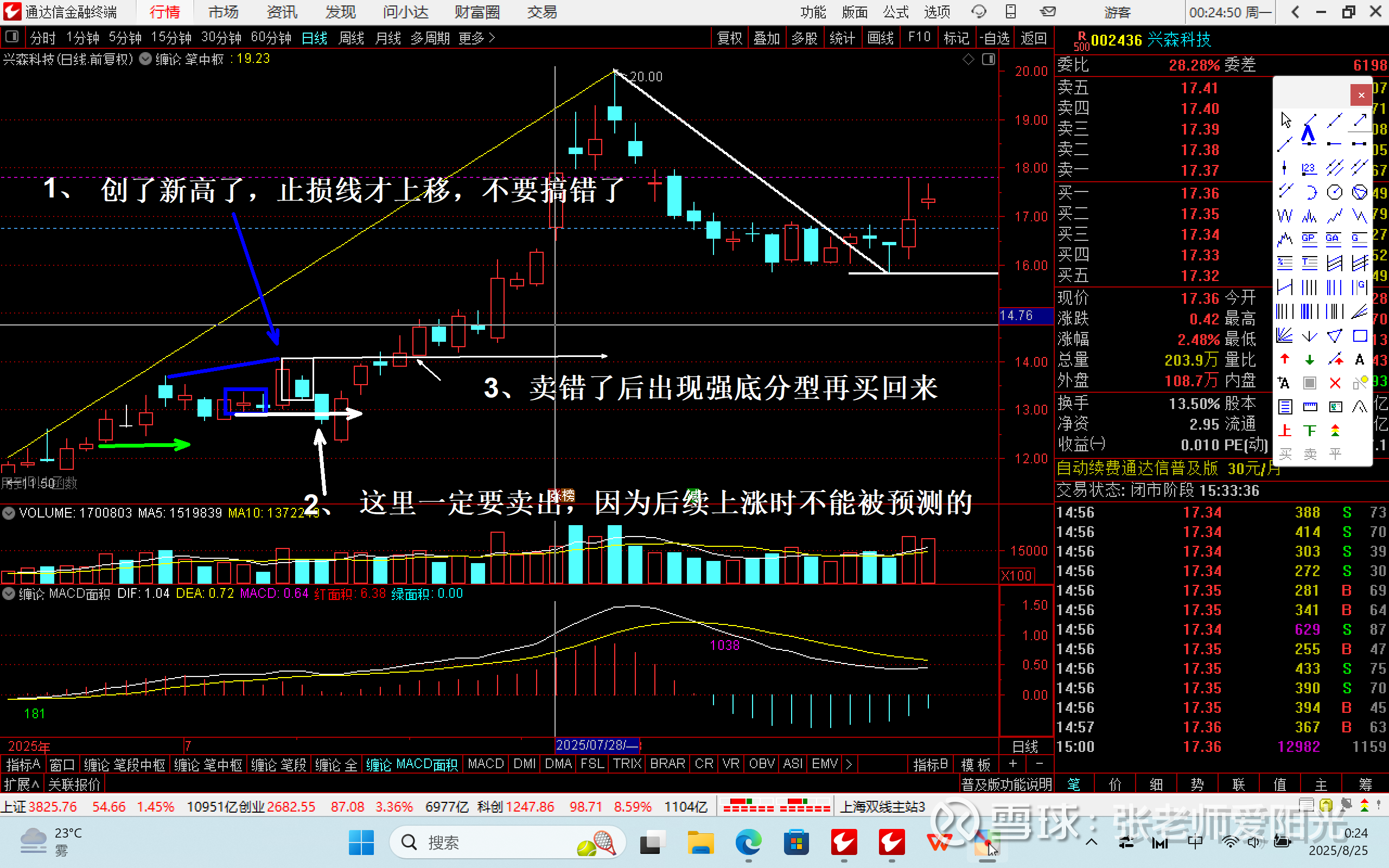Viewport: 1389px width, 868px height.
Task: Click the 返回 return button
Action: tap(1034, 38)
